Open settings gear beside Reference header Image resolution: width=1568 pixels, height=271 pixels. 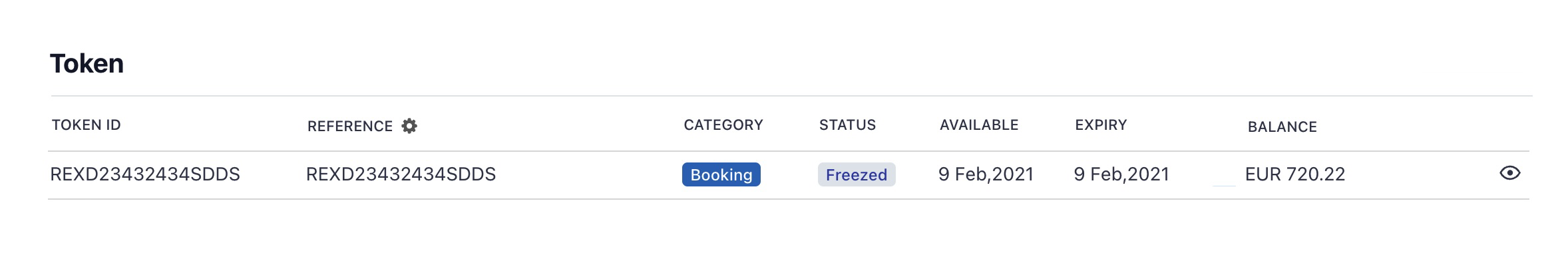tap(409, 126)
